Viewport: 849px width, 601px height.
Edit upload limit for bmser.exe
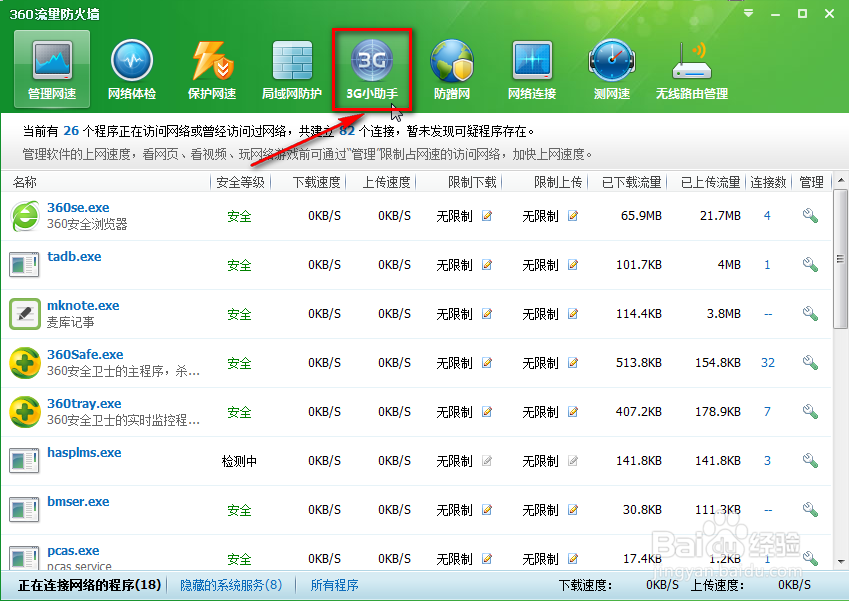573,509
